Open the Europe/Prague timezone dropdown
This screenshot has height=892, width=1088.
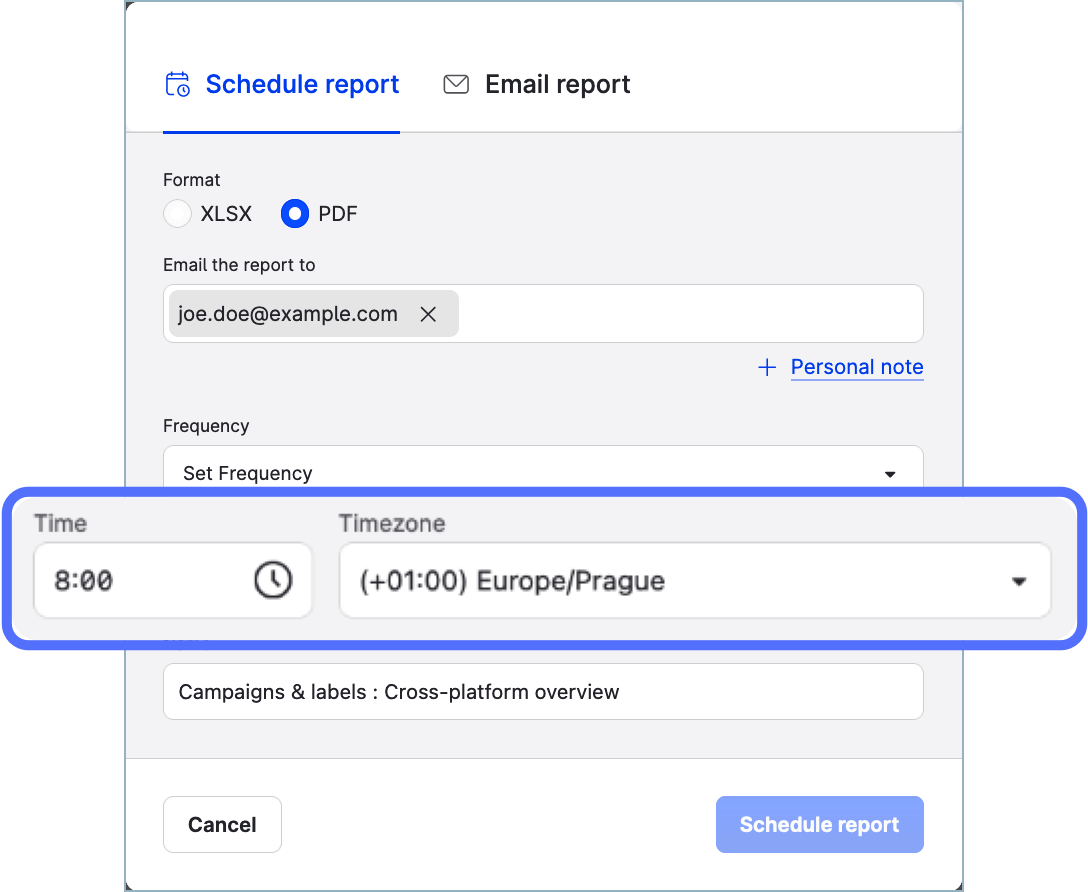tap(696, 580)
